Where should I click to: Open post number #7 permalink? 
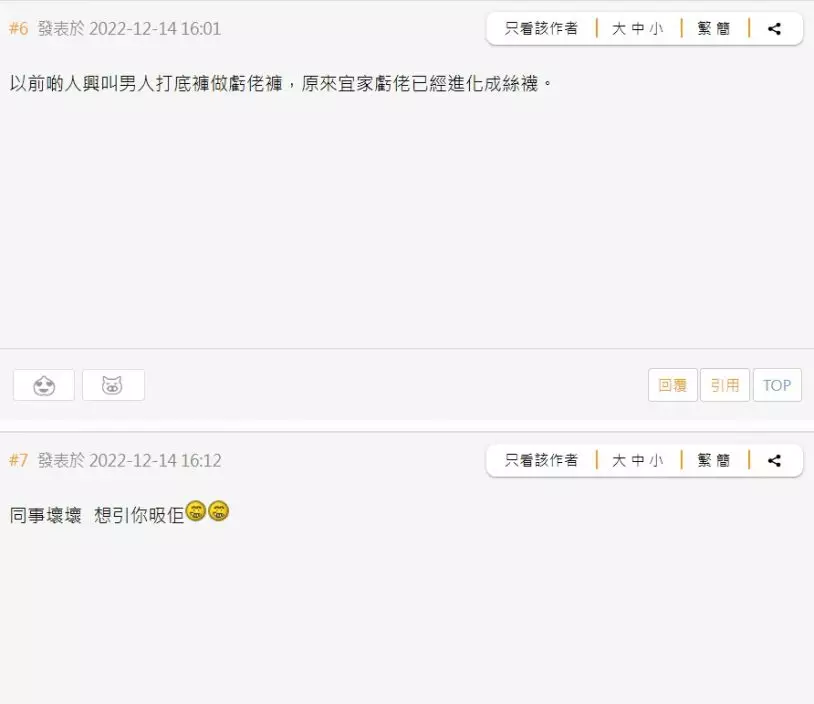(19, 461)
